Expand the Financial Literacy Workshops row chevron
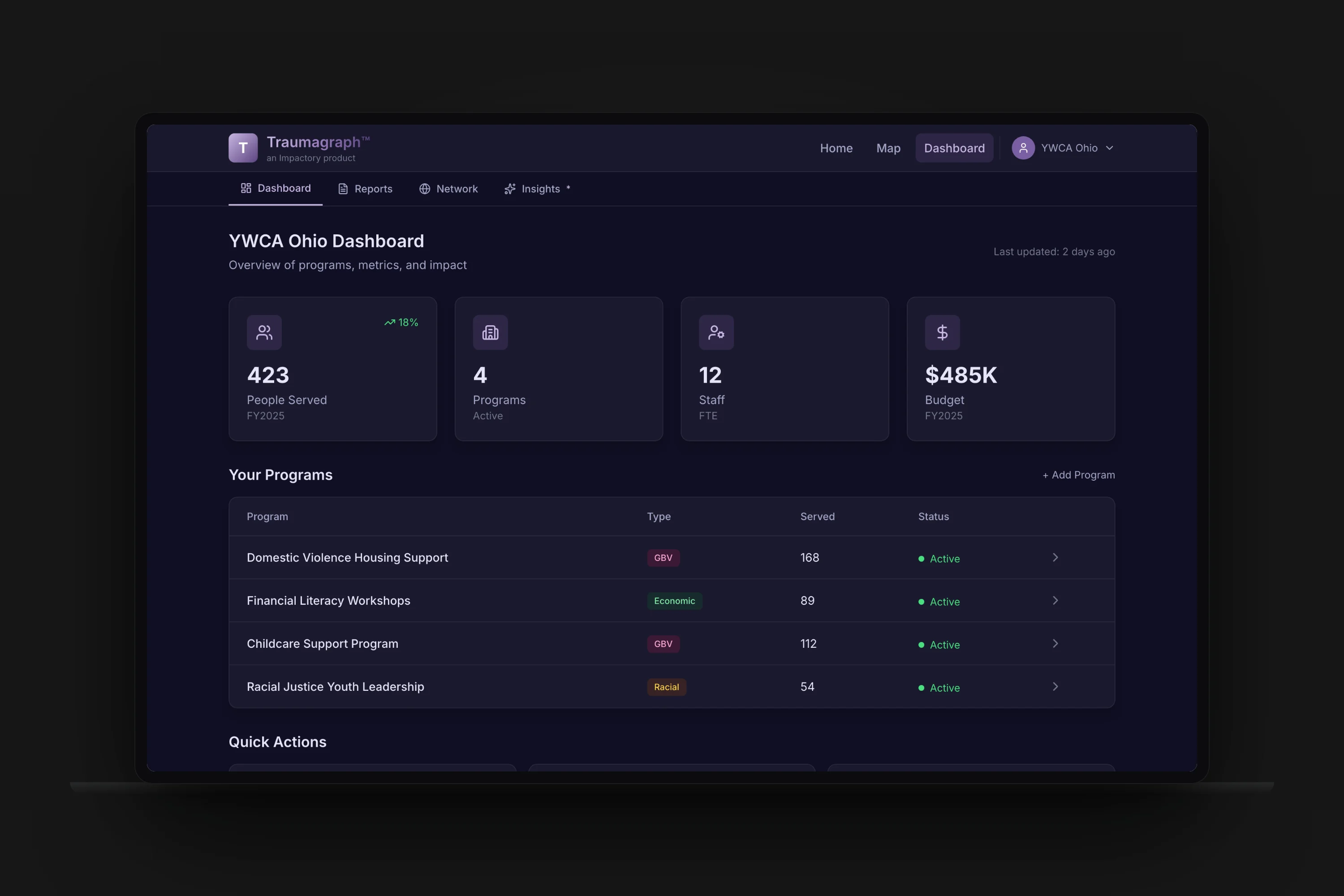 pos(1055,601)
